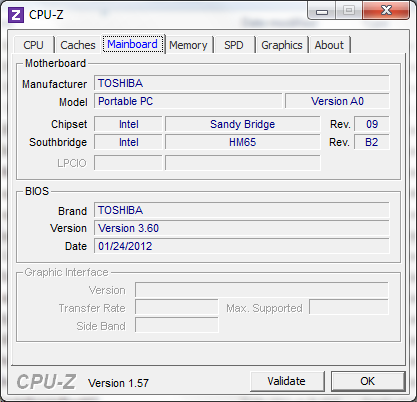Click the 'CPU-Z' window title text
Screen dimensions: 417x402
click(x=46, y=15)
